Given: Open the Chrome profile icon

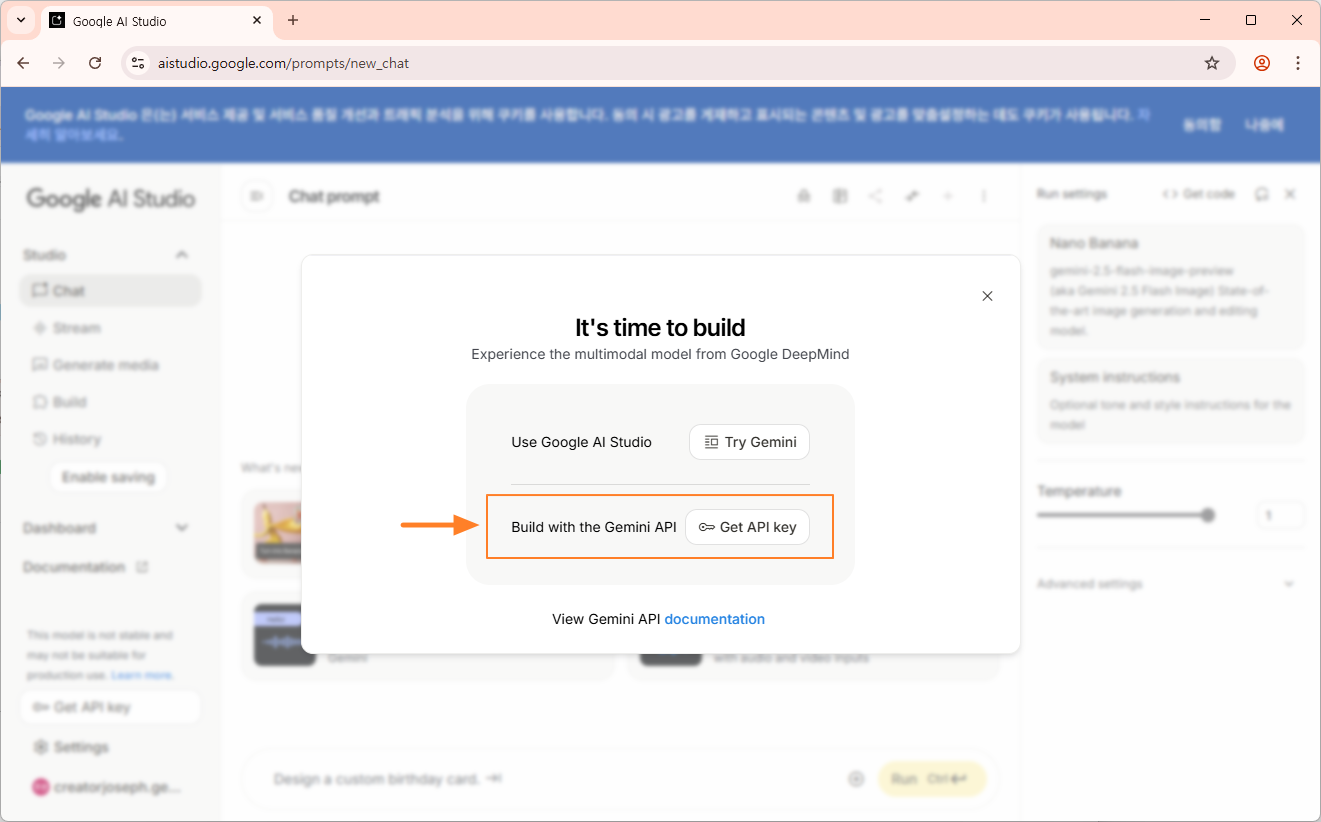Looking at the screenshot, I should tap(1262, 63).
